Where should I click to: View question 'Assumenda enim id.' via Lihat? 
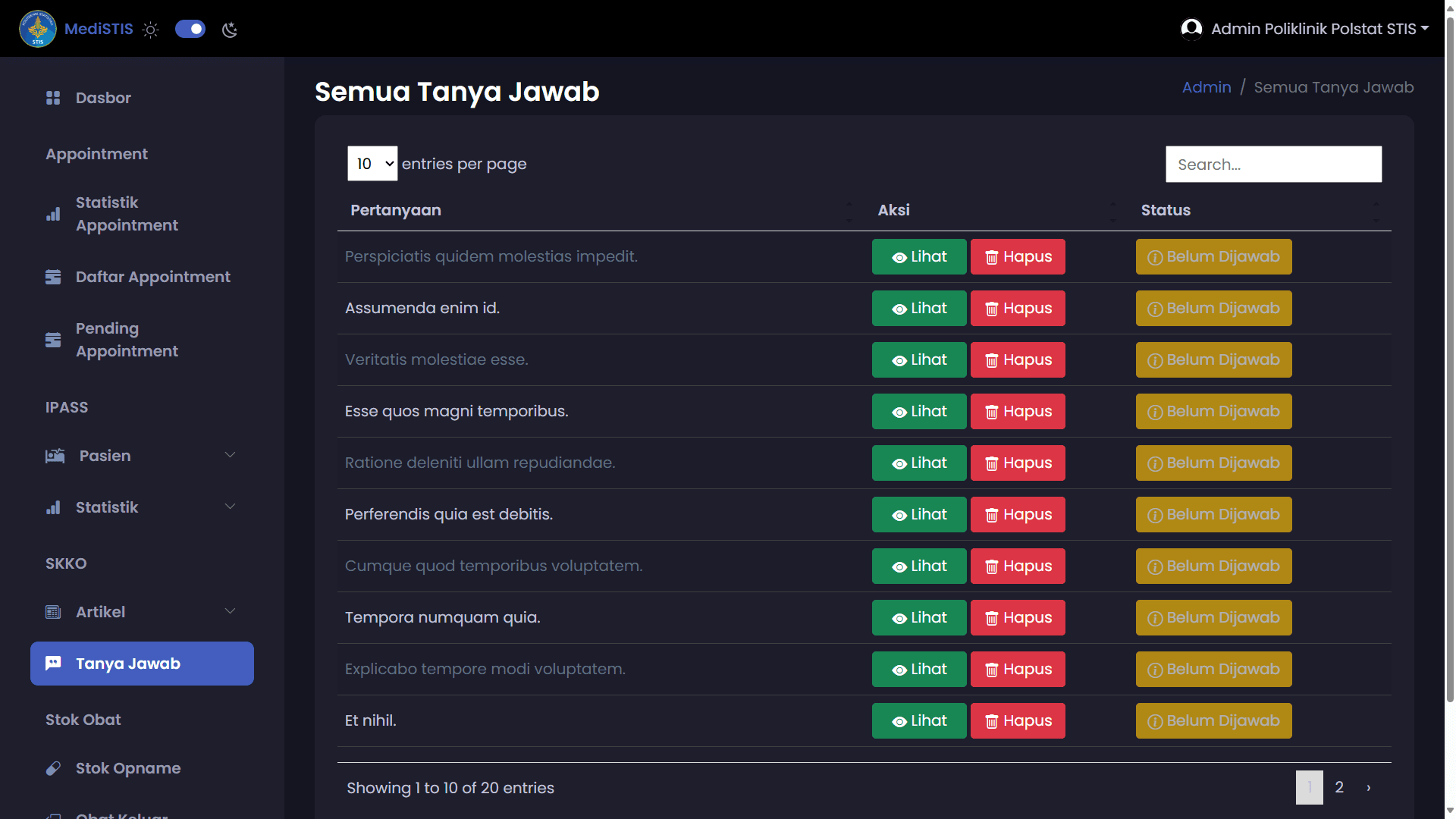point(918,309)
